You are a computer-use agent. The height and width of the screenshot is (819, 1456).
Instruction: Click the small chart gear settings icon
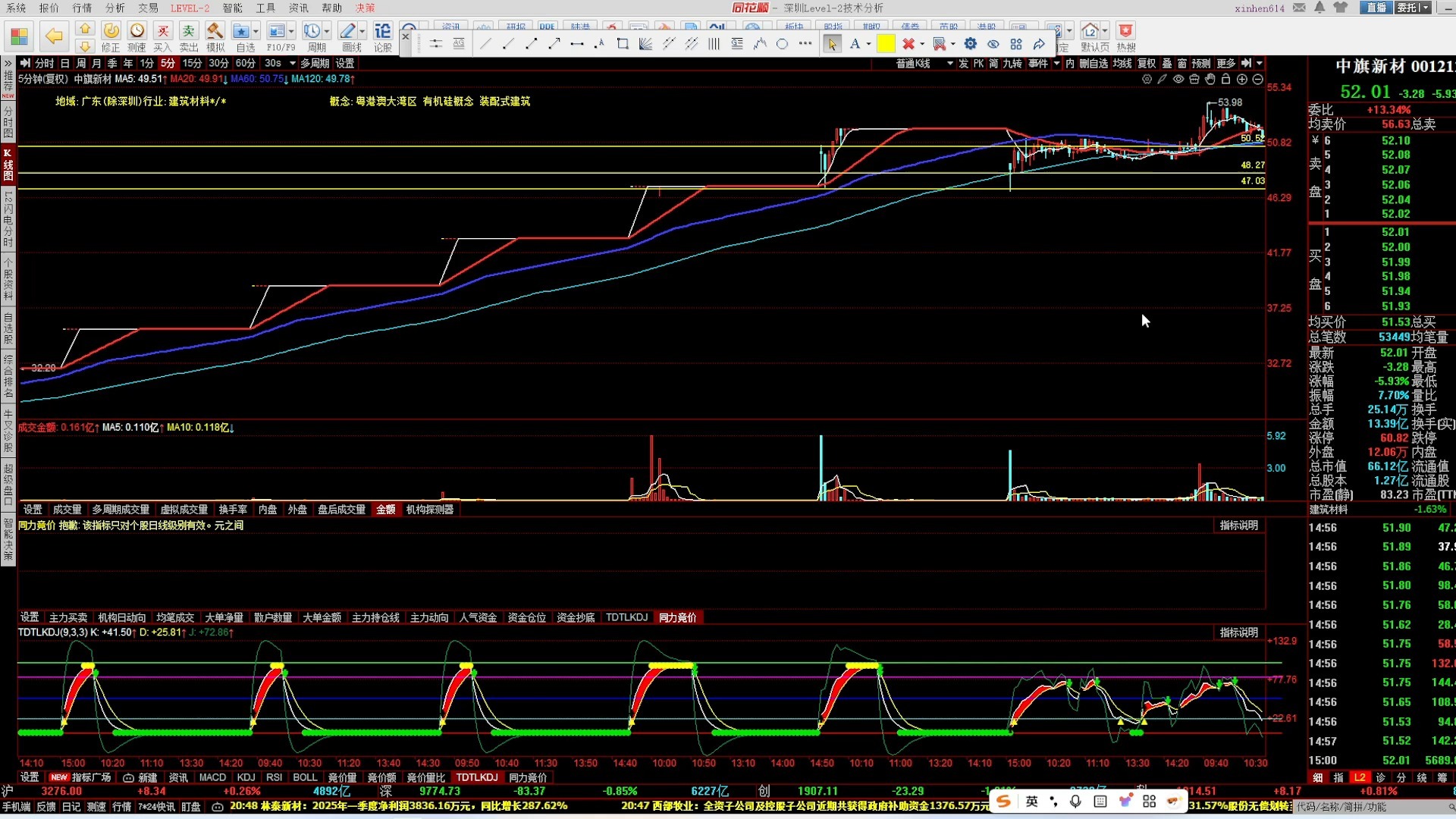click(1147, 79)
